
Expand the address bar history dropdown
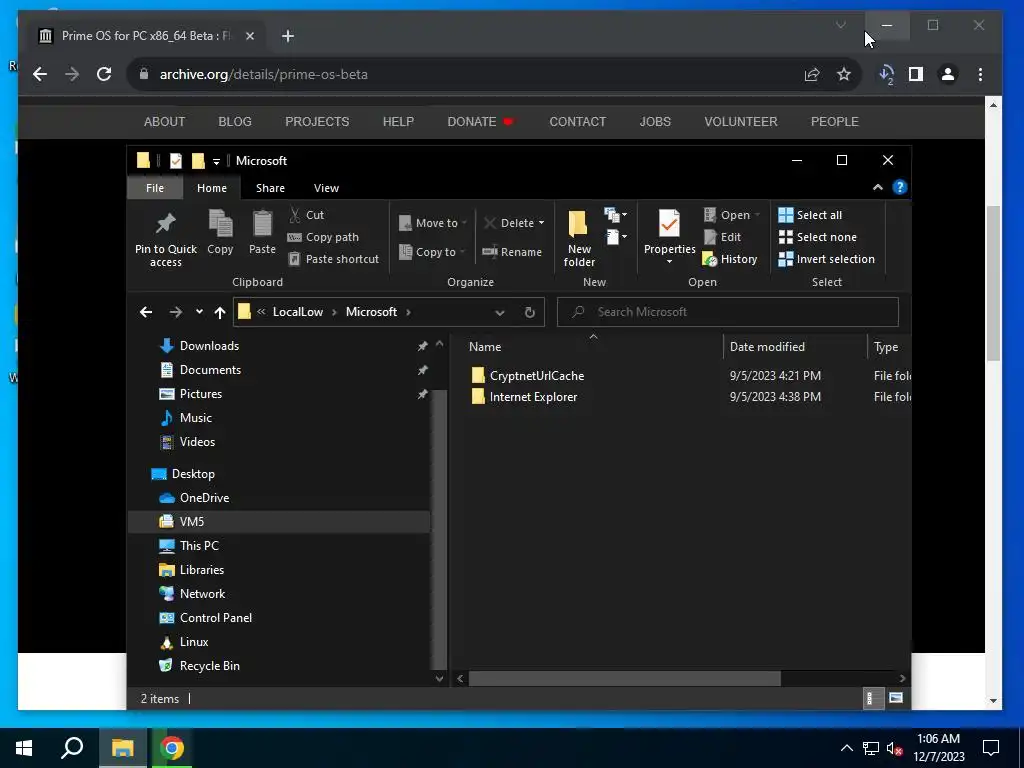pos(500,312)
